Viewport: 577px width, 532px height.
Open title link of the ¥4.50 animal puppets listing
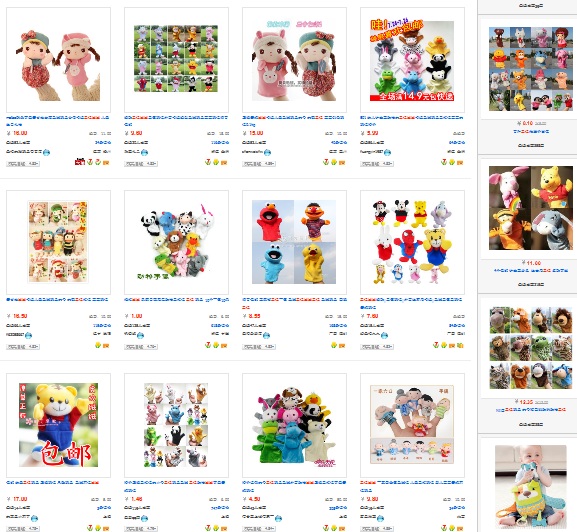[x=294, y=486]
